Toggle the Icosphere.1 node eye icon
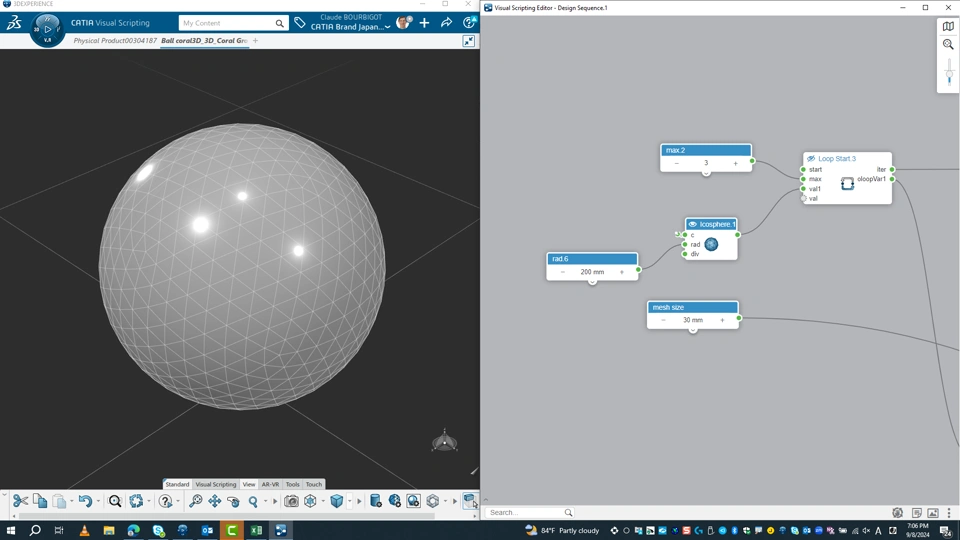Image resolution: width=960 pixels, height=540 pixels. point(692,224)
